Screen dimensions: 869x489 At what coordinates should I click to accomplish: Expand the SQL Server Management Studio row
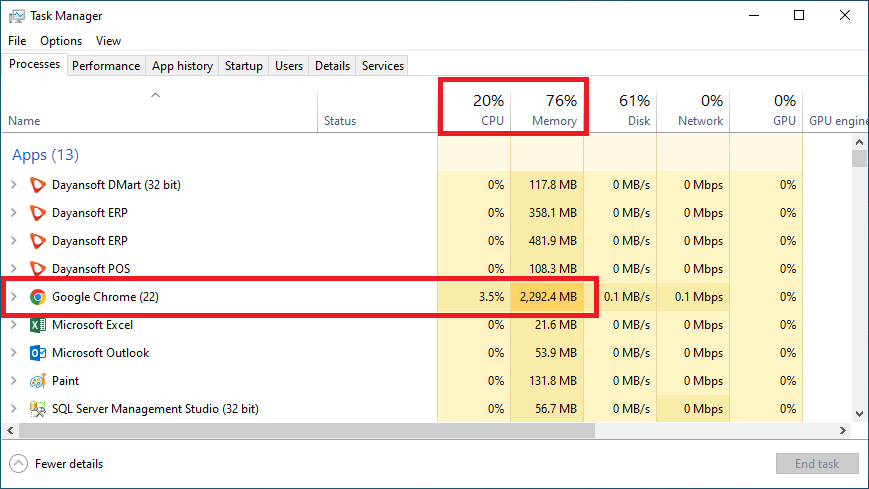click(x=14, y=409)
